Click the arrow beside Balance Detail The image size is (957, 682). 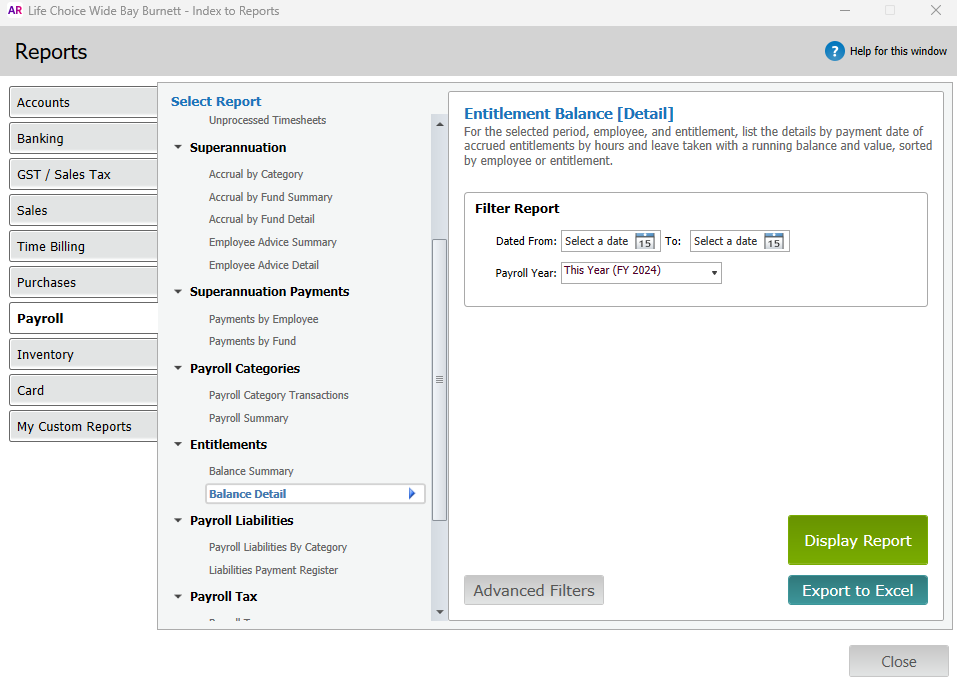pos(412,494)
